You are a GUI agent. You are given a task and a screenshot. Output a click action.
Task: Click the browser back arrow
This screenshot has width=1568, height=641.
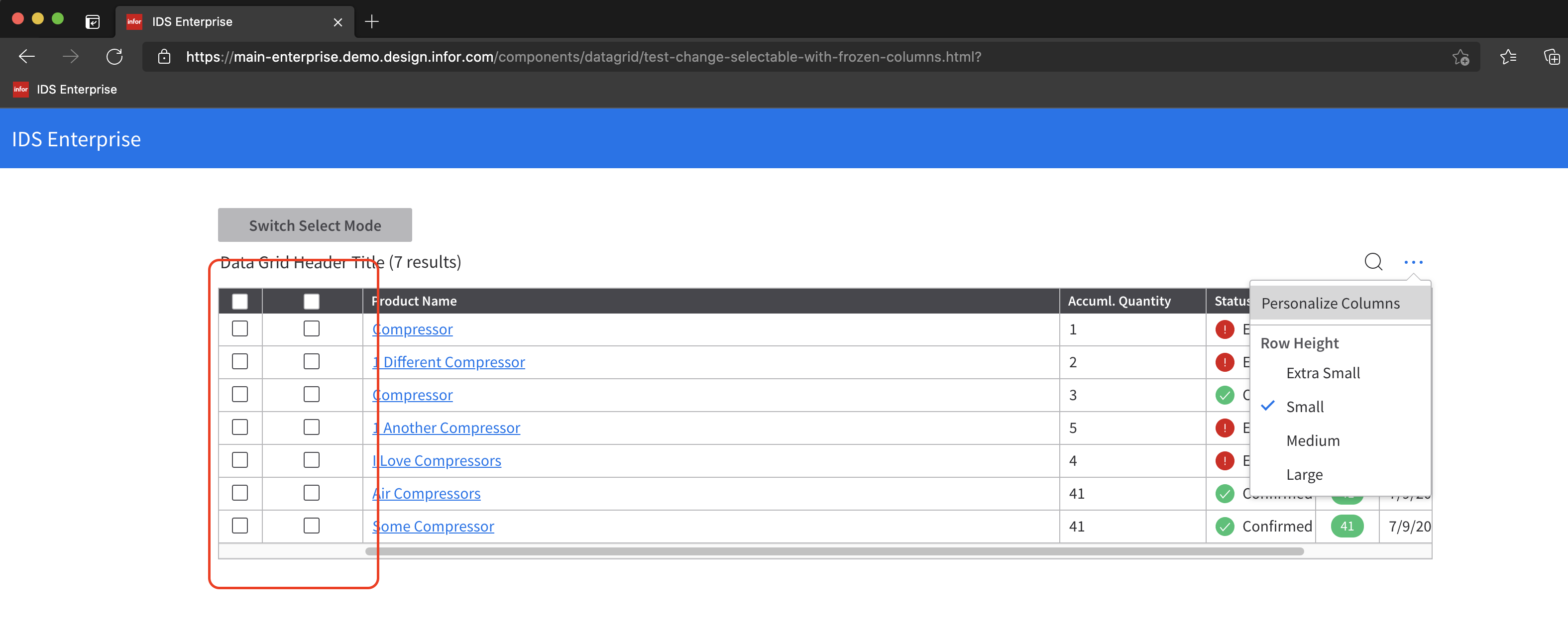point(27,57)
